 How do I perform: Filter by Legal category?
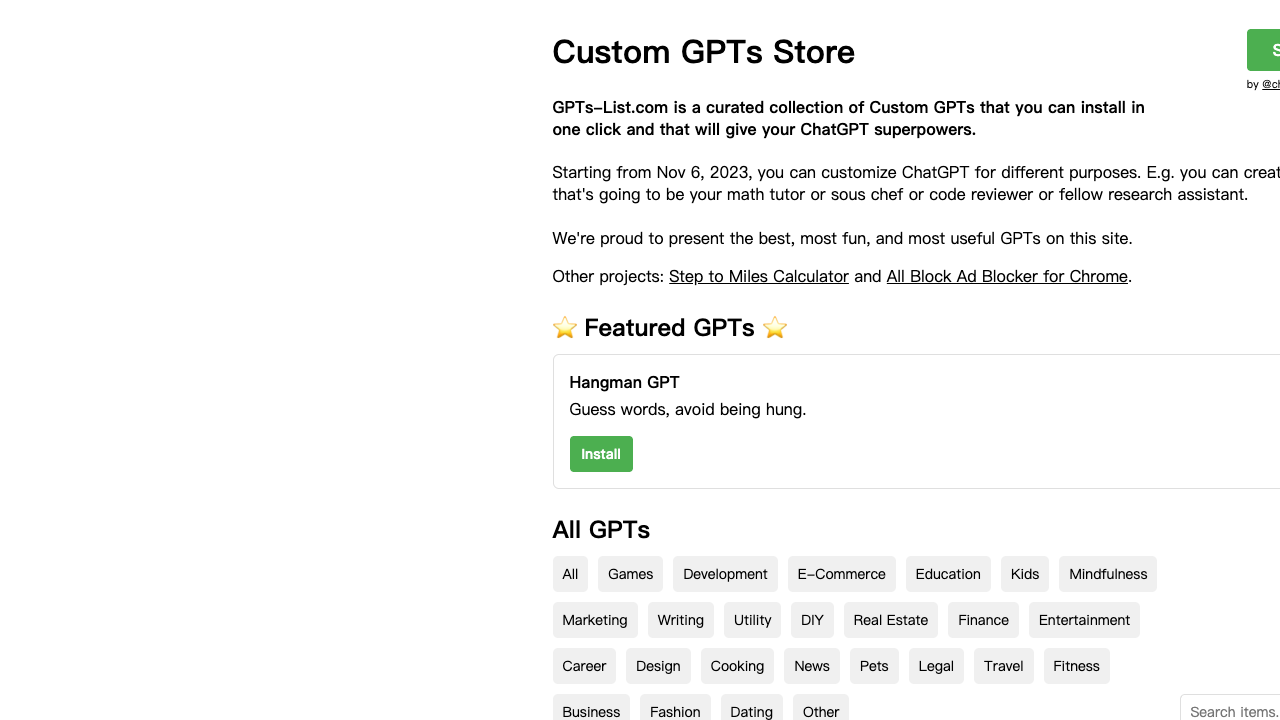pos(936,666)
